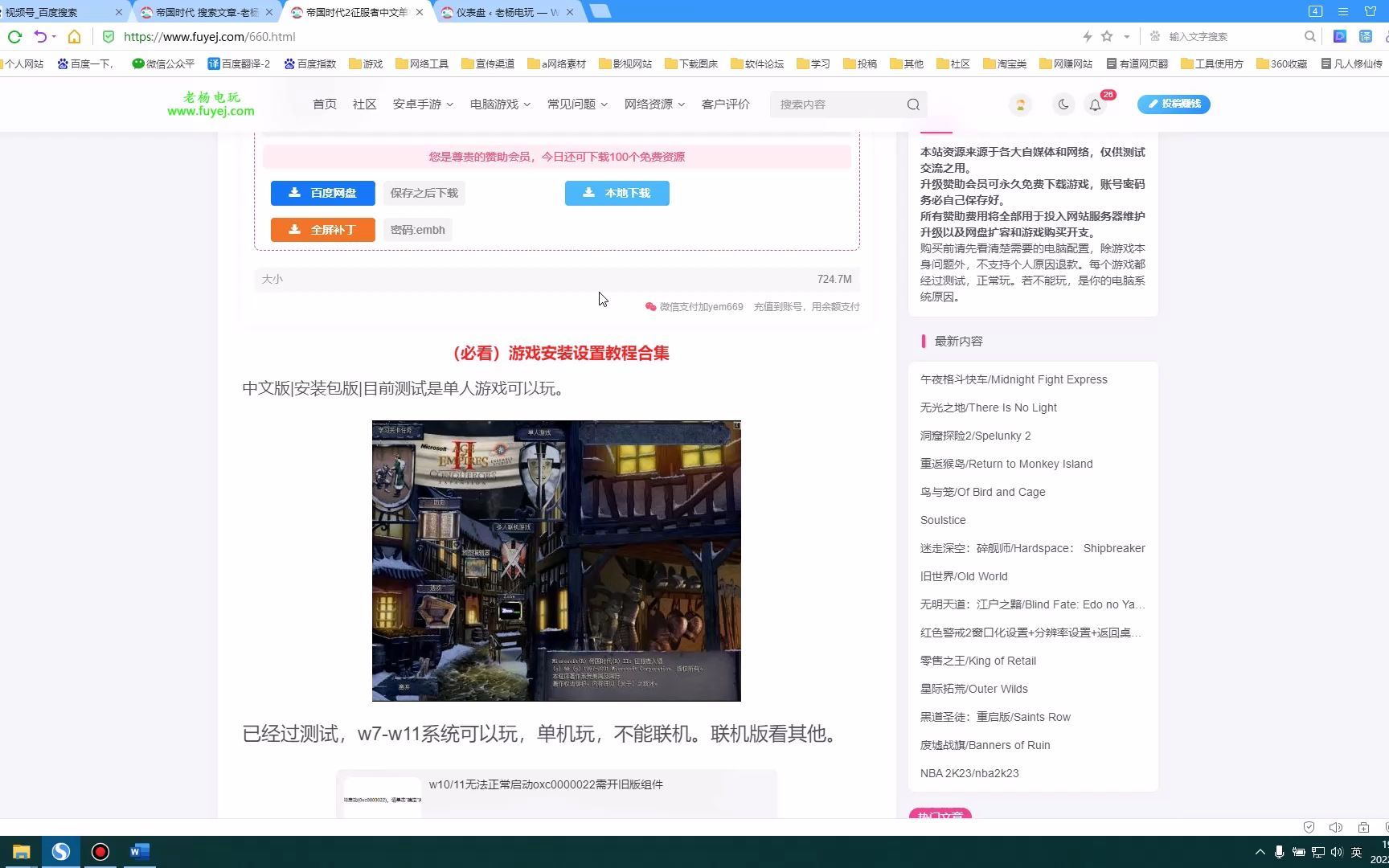Click the 本地下载 button
The image size is (1389, 868).
[x=617, y=193]
